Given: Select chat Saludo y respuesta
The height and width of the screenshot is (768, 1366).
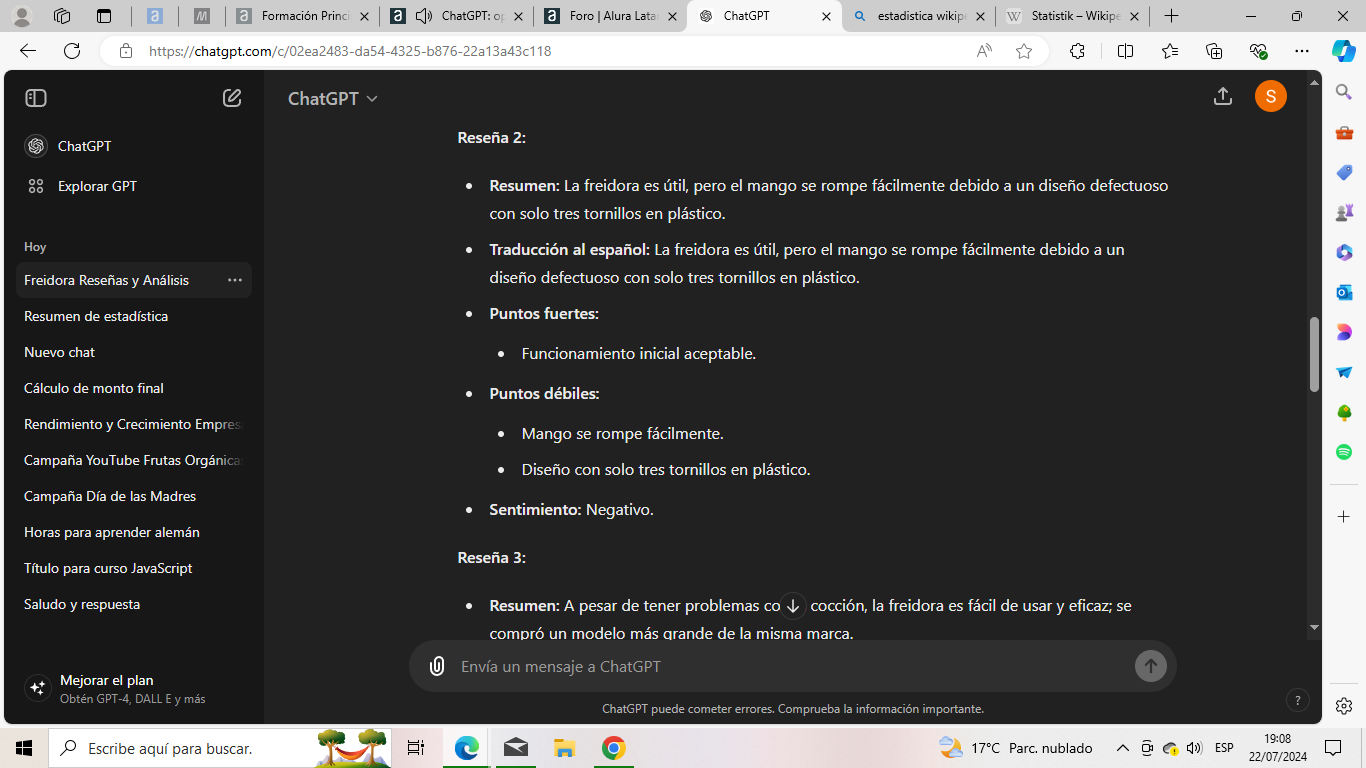Looking at the screenshot, I should [133, 604].
